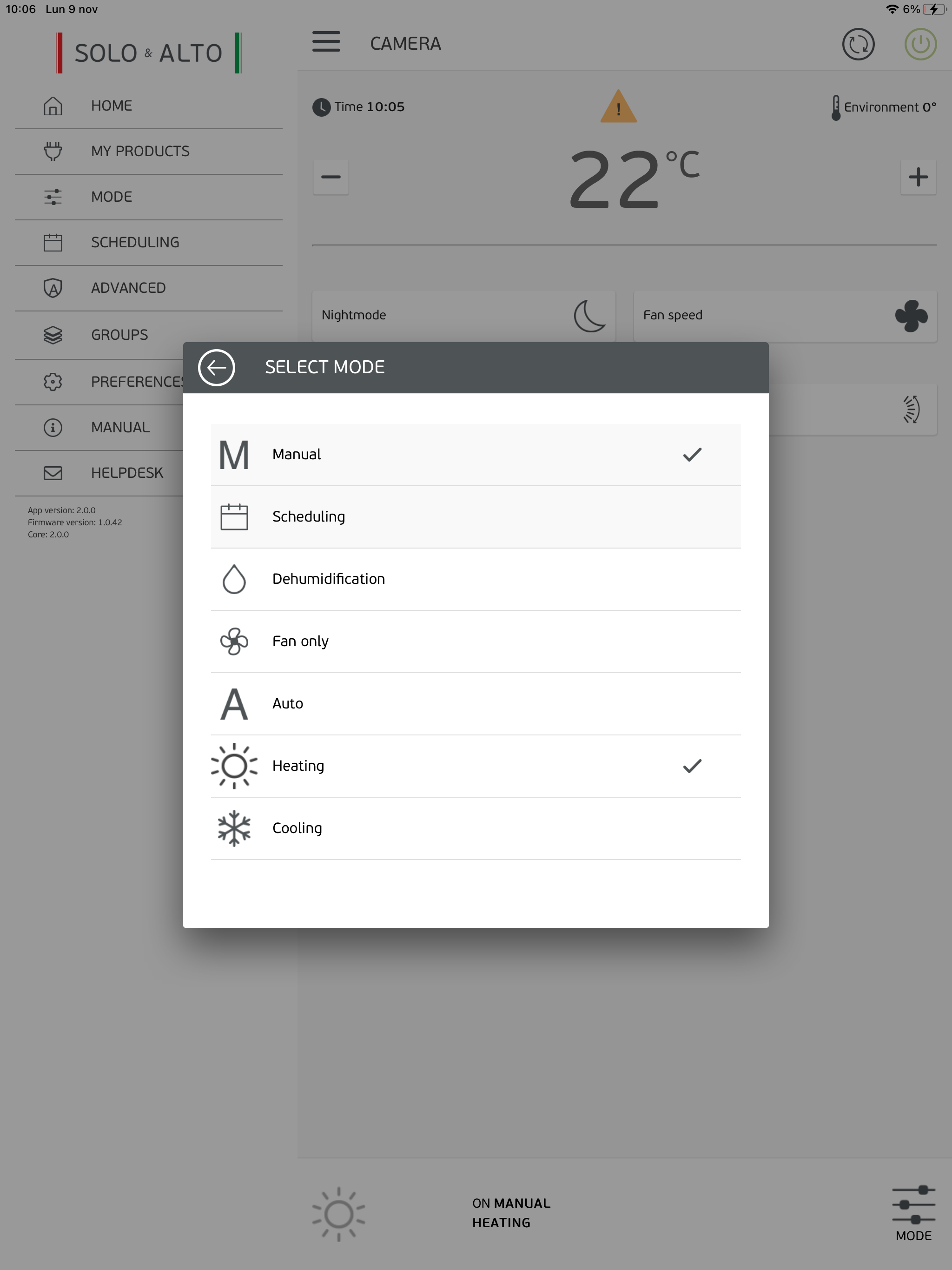Go back from Select Mode dialog
Screen dimensions: 952x1270
pyautogui.click(x=217, y=367)
